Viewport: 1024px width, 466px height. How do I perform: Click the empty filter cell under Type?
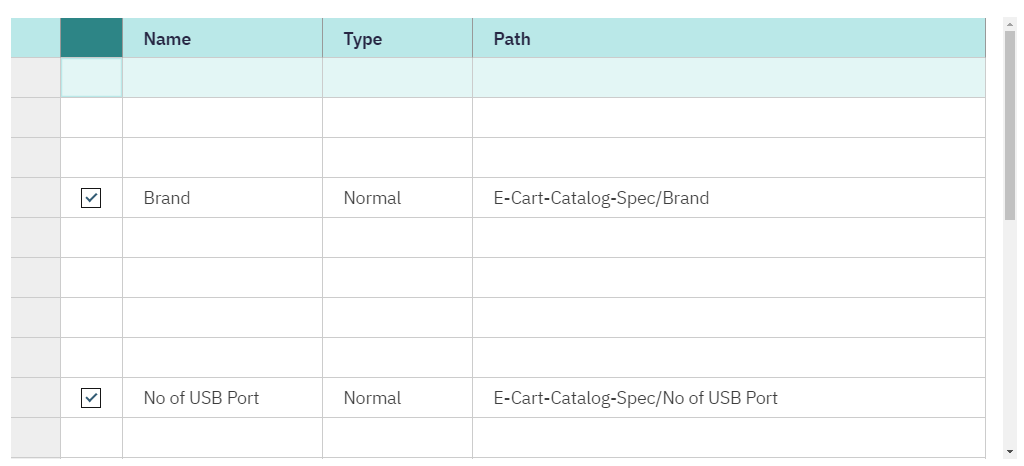(x=398, y=78)
